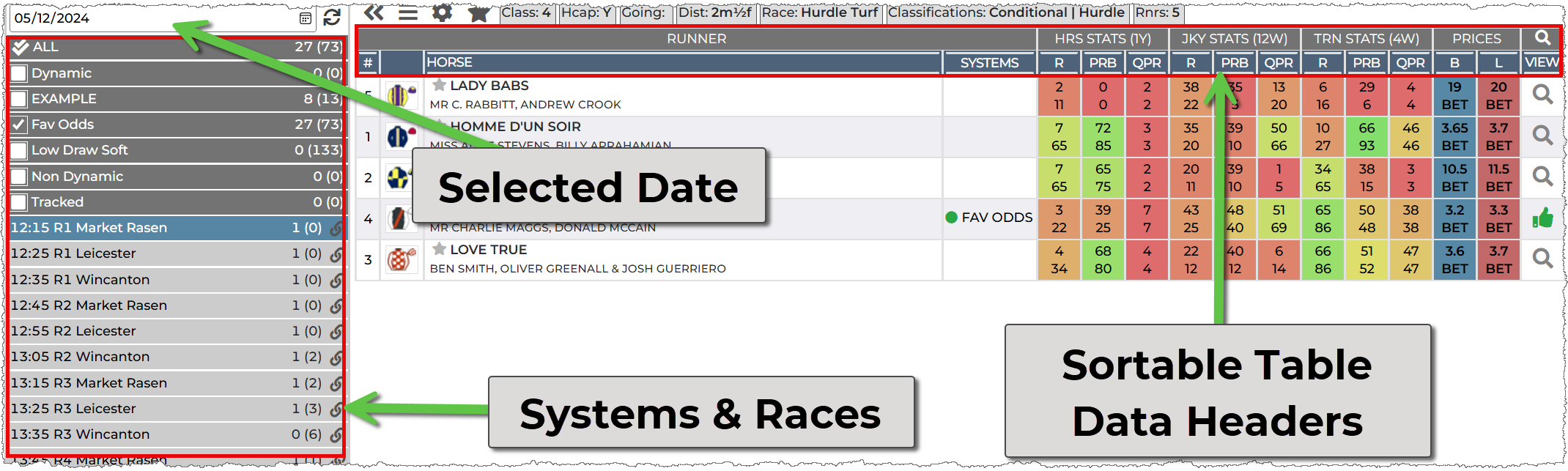Click link icon for 12:15 R1 Market Rasen

(x=336, y=229)
